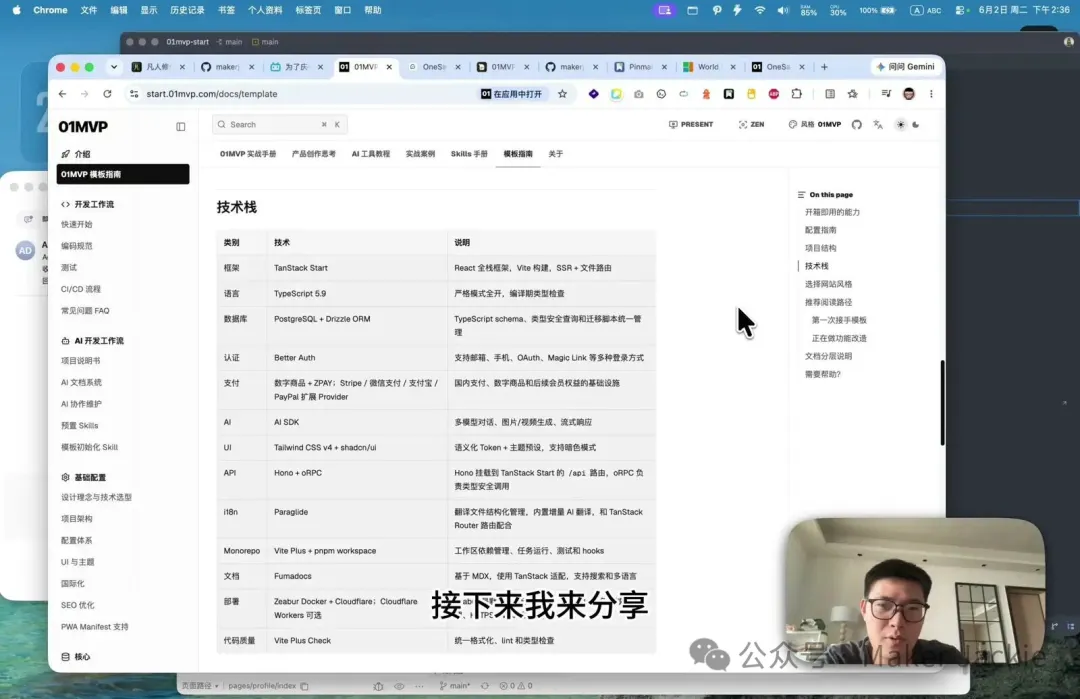Screen dimensions: 1080x699
Task: Open CI/CD 流程 in sidebar
Action: [81, 289]
